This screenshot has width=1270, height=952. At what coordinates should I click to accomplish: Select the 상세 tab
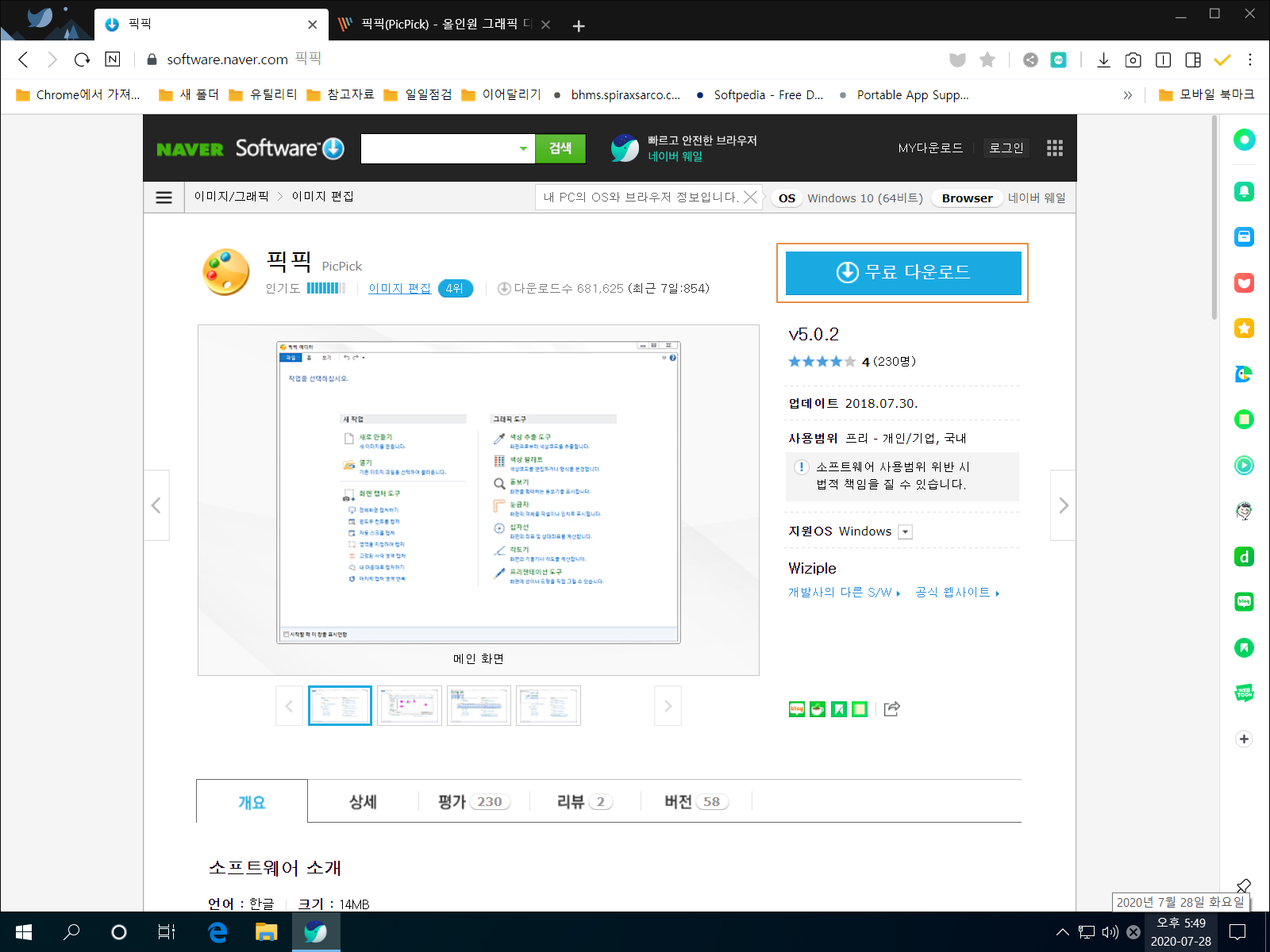pos(363,801)
